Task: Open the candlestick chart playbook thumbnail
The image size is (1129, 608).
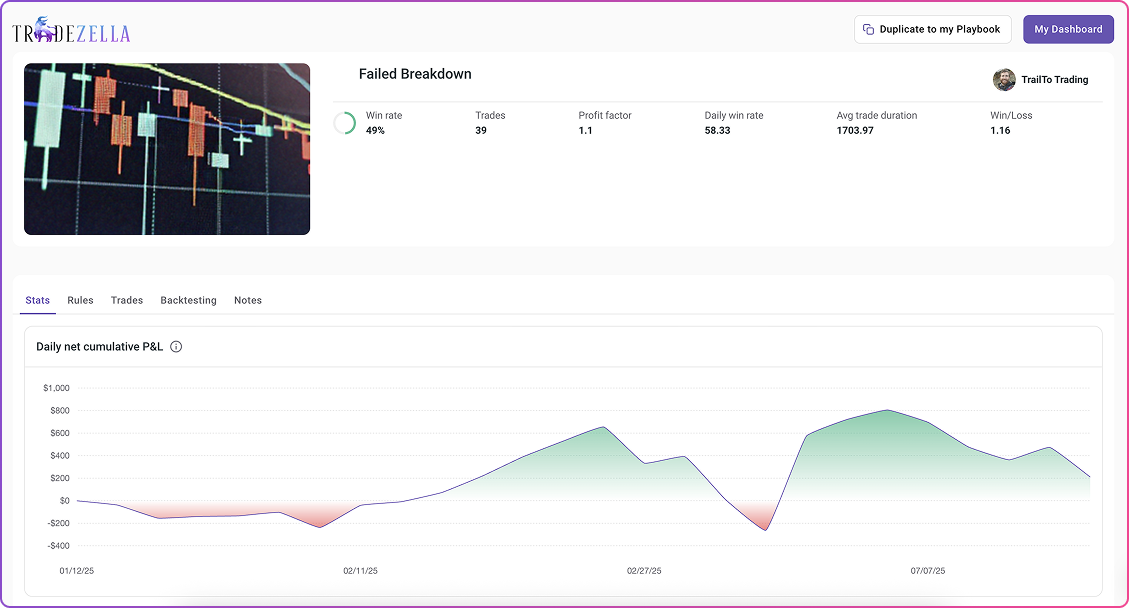Action: pos(167,149)
